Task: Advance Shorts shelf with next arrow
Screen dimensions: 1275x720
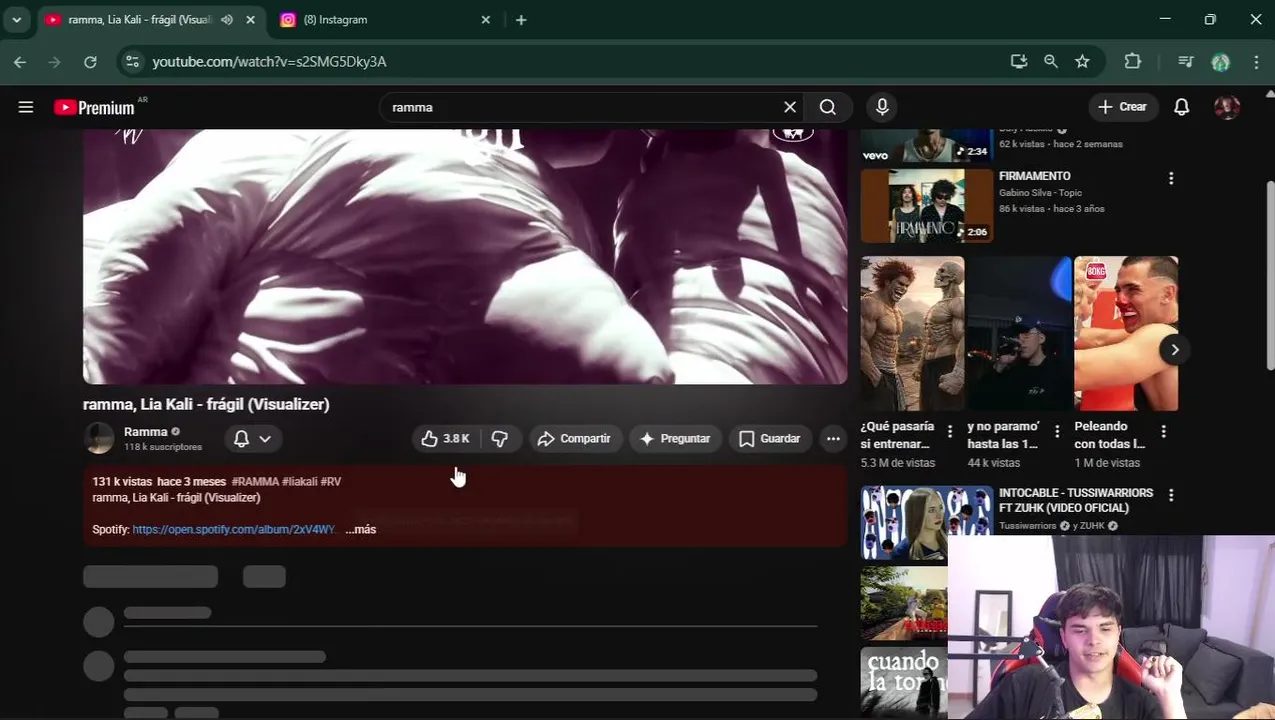Action: pyautogui.click(x=1175, y=349)
